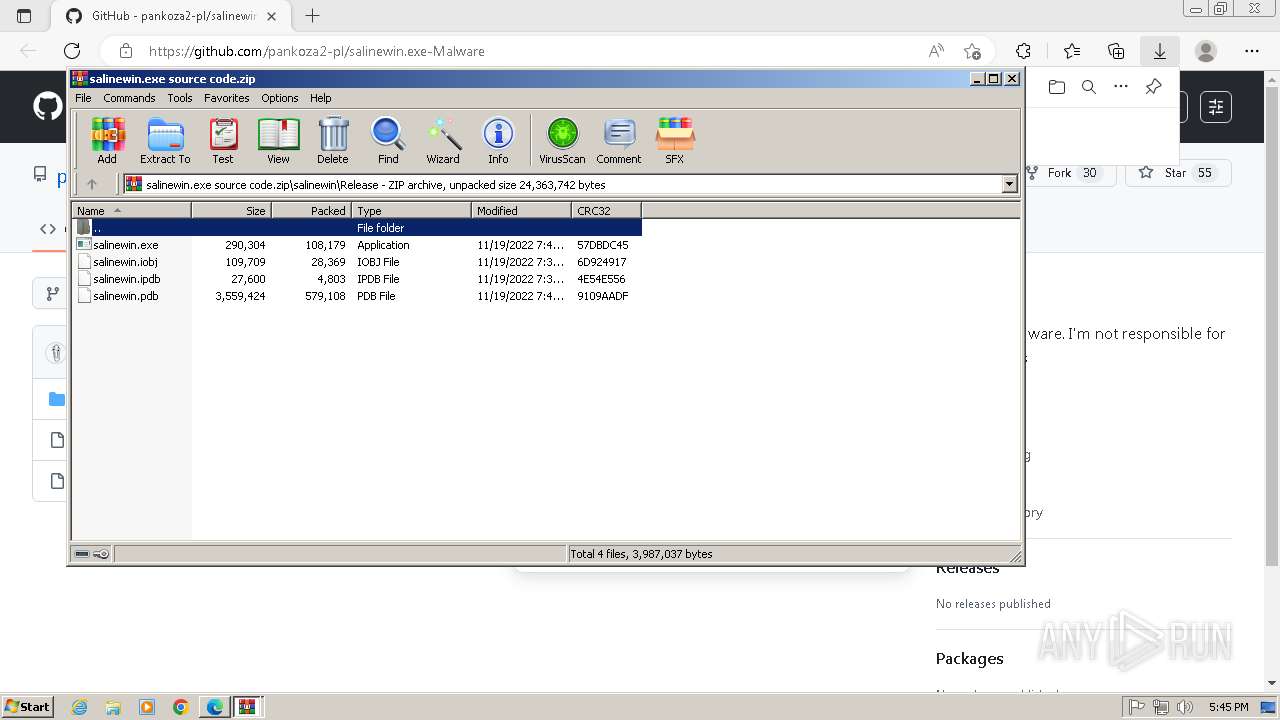Click the Test archive icon
Viewport: 1280px width, 720px height.
(223, 141)
